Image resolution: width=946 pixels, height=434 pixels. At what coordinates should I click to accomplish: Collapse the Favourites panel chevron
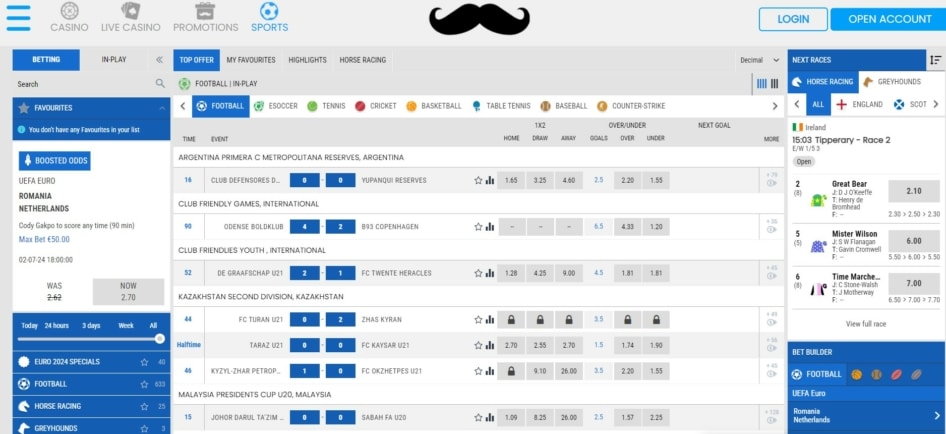click(x=160, y=107)
